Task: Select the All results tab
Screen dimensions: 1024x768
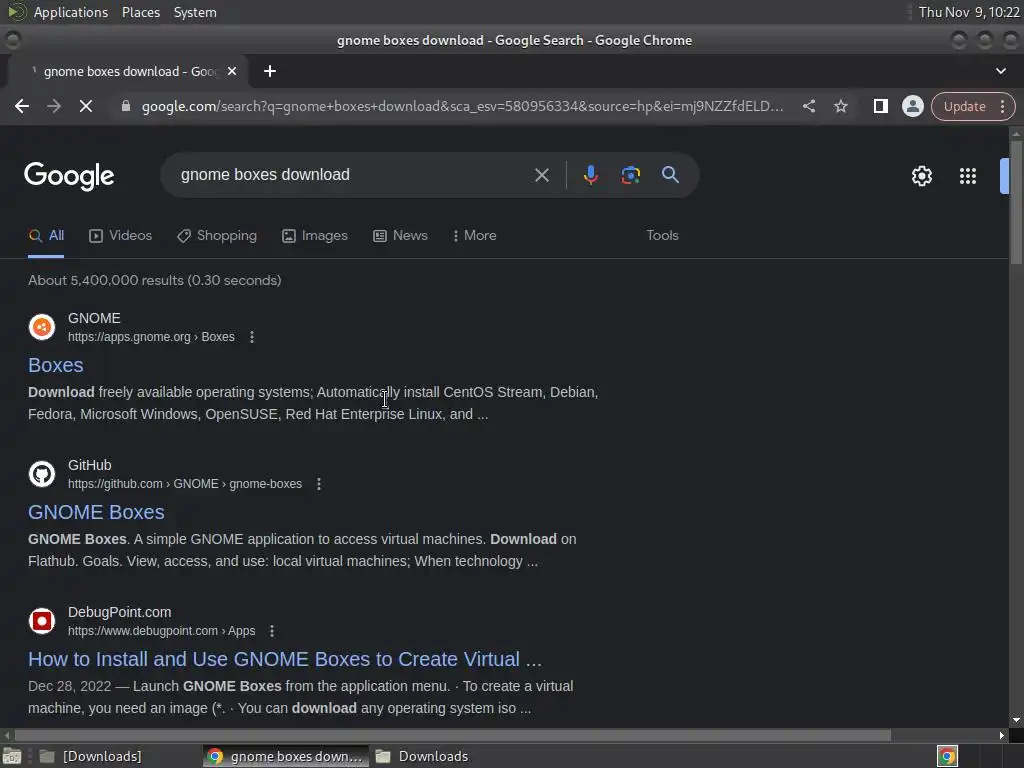Action: click(x=46, y=236)
